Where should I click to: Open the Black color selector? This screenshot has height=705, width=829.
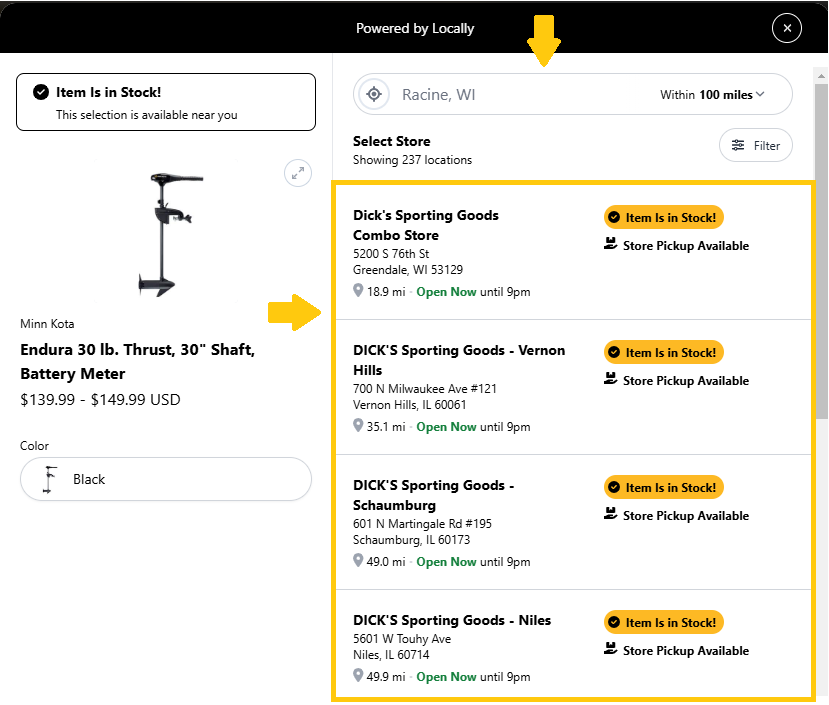click(x=165, y=479)
